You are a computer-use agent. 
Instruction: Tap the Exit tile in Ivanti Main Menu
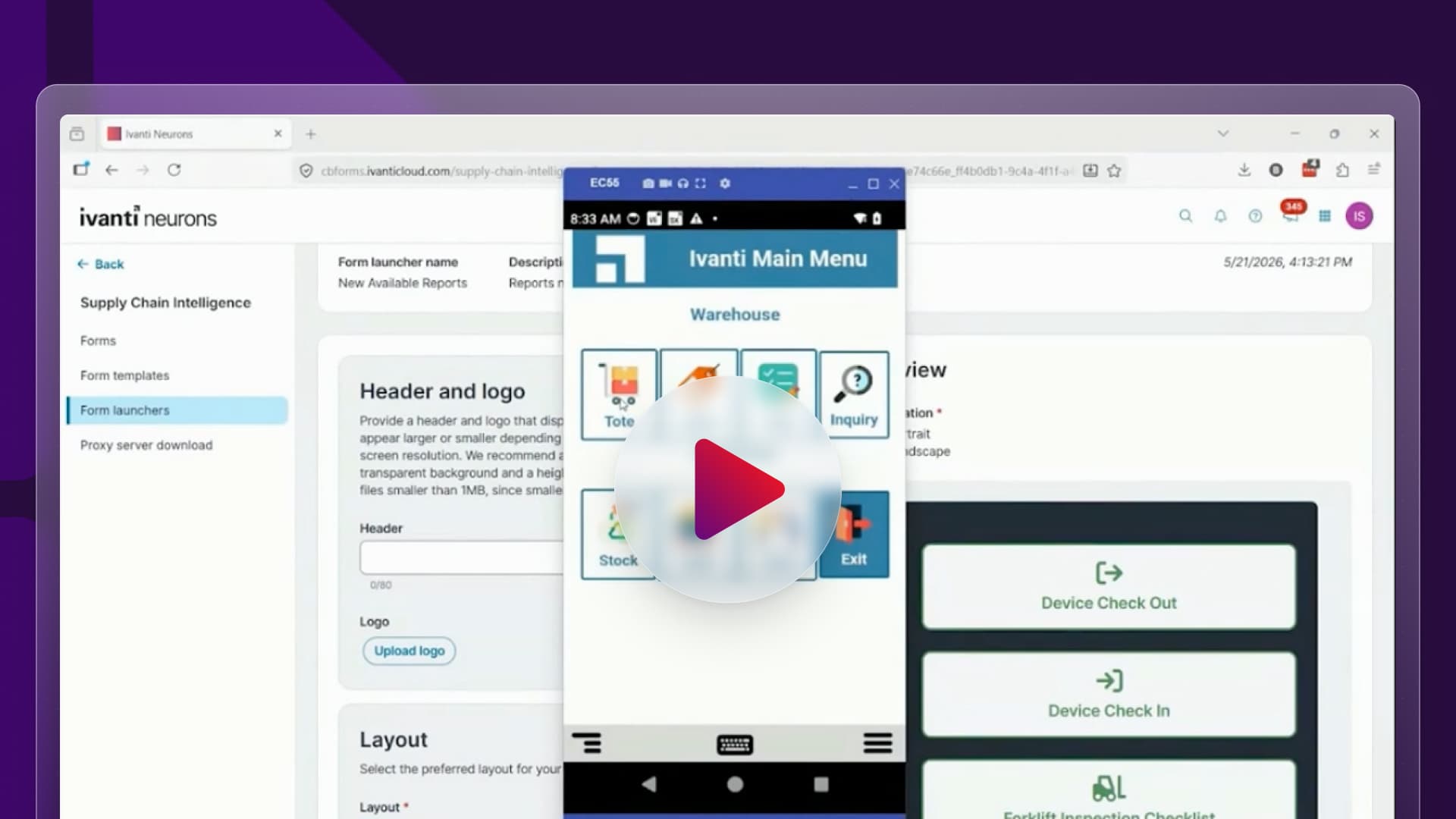(854, 535)
